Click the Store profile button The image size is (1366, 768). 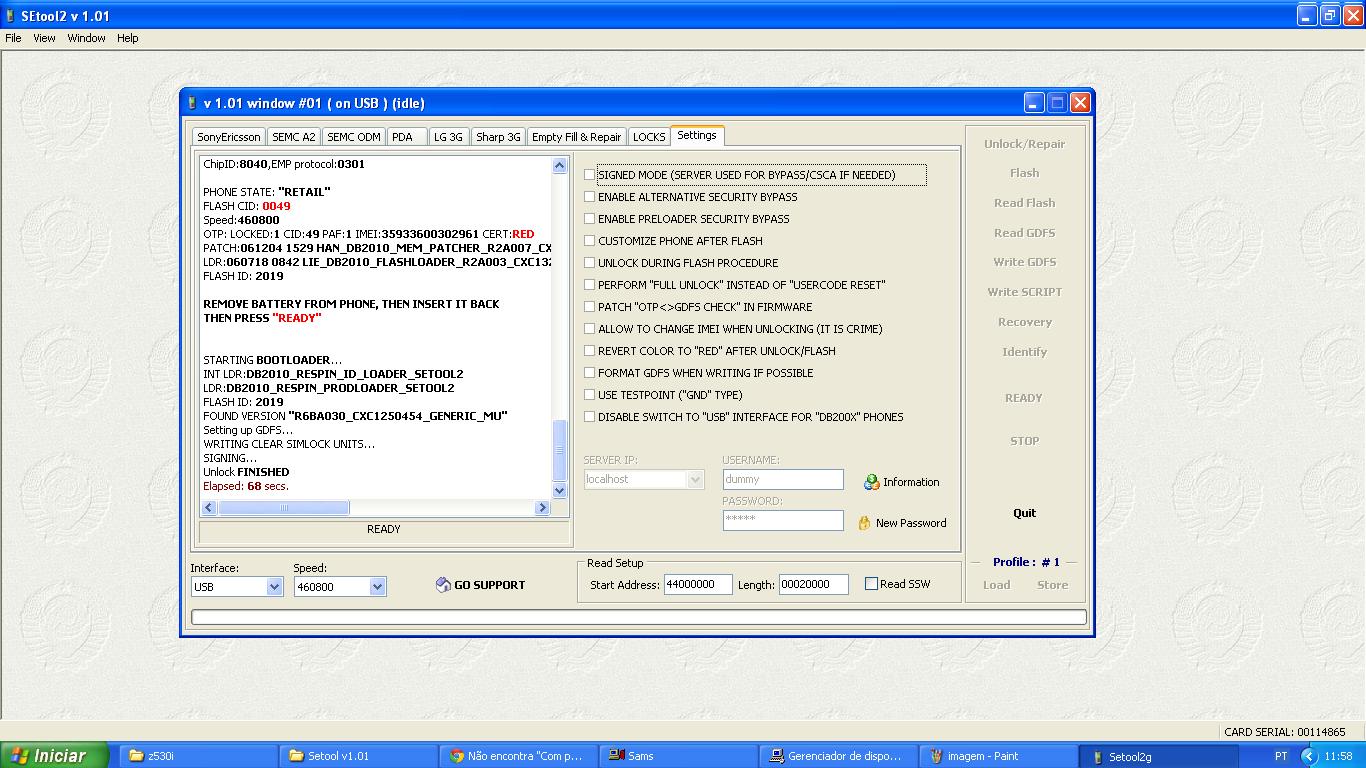point(1052,585)
